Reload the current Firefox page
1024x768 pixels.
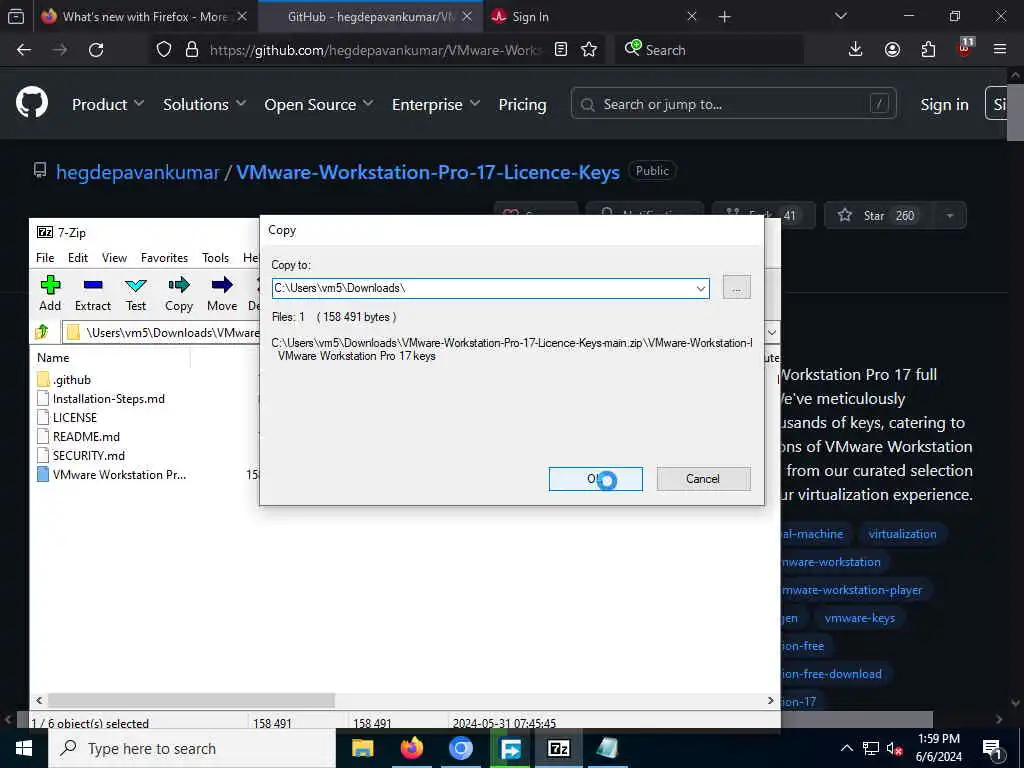coord(96,50)
